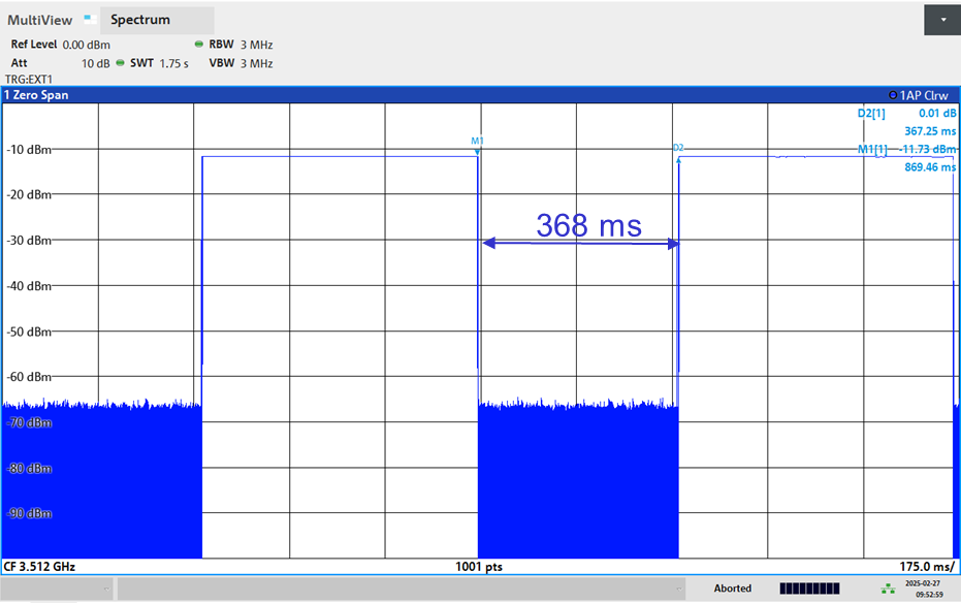Viewport: 964px width, 603px height.
Task: Click the M1 marker on trace
Action: click(x=477, y=142)
